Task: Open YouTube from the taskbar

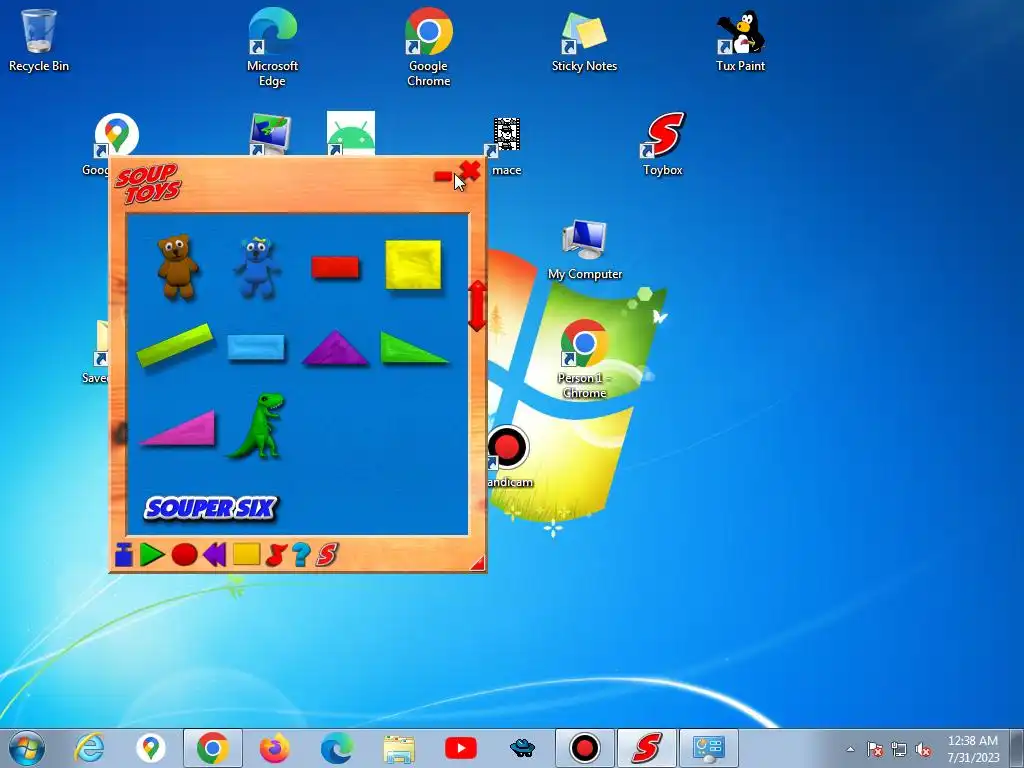Action: (x=460, y=748)
